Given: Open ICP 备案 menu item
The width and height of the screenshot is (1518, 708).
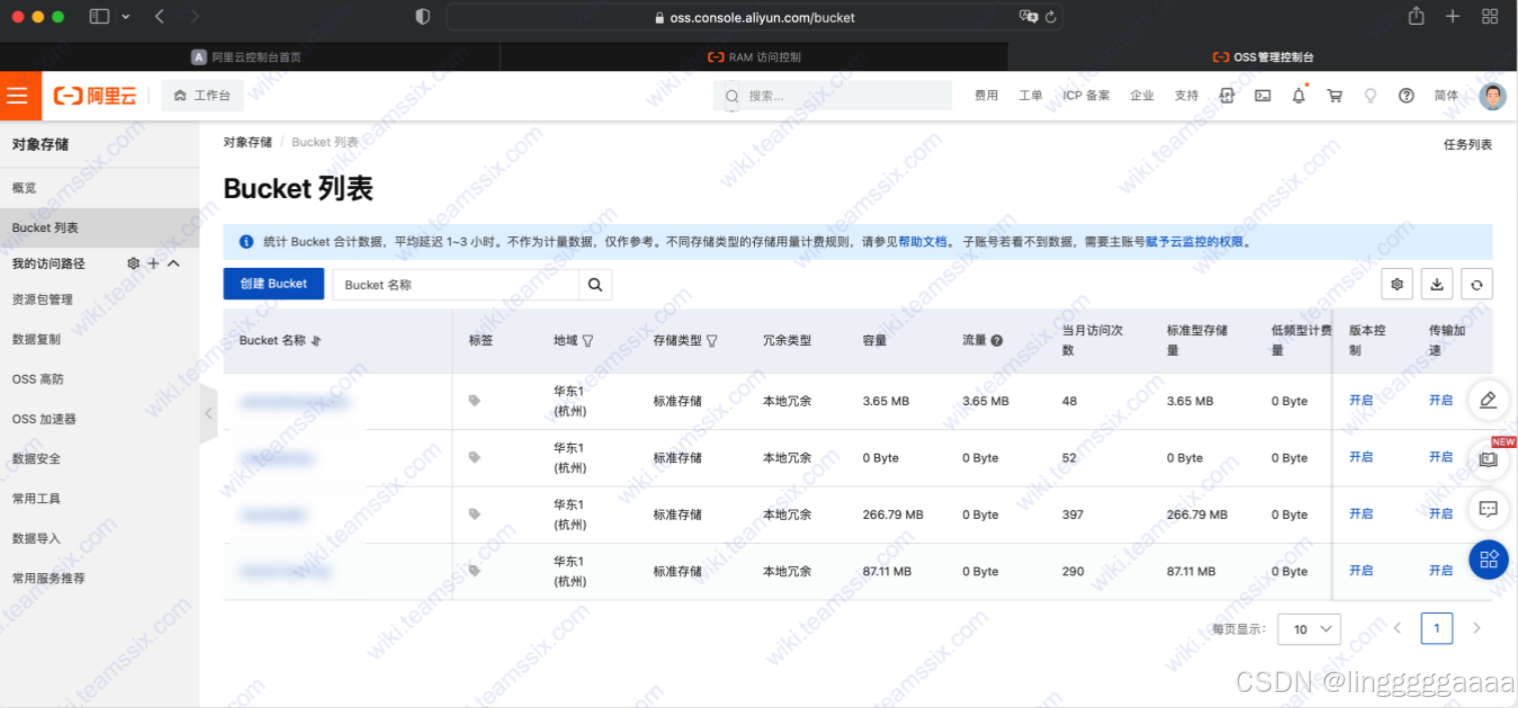Looking at the screenshot, I should [x=1086, y=96].
